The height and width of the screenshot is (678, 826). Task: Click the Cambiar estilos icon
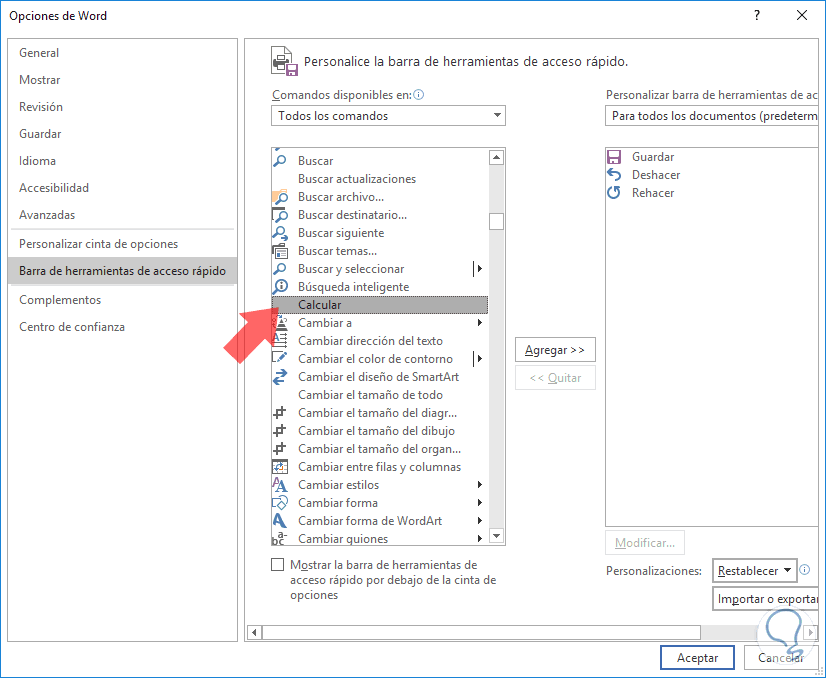tap(280, 484)
